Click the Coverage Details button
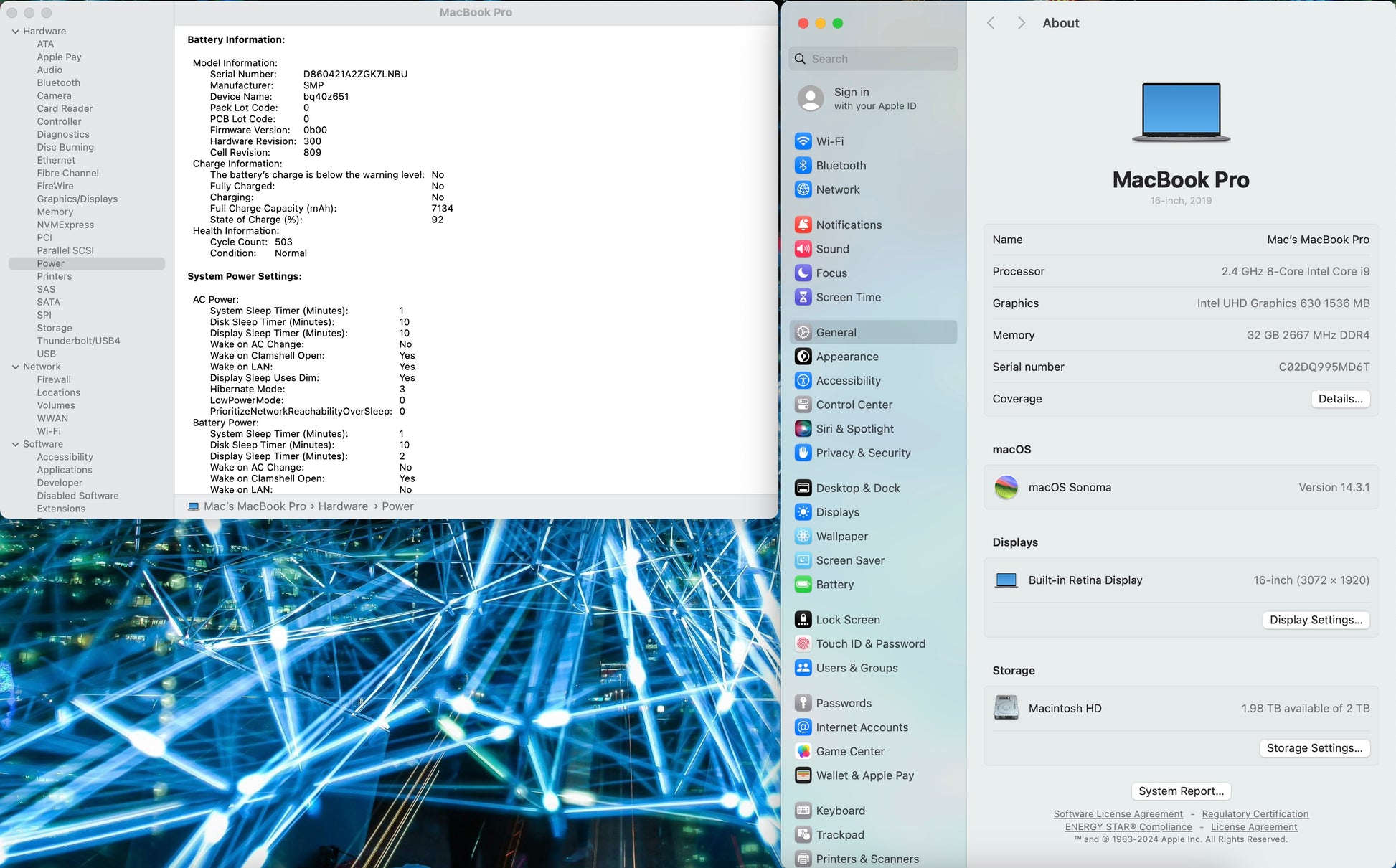1396x868 pixels. tap(1339, 399)
